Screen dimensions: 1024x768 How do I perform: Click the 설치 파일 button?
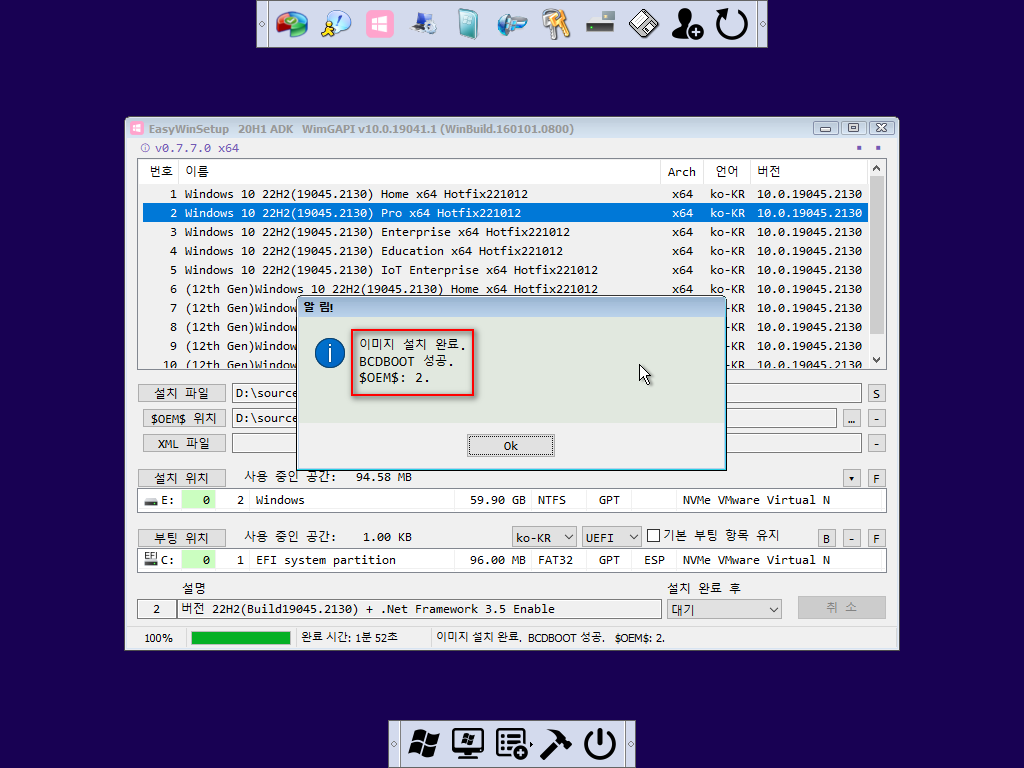click(182, 393)
